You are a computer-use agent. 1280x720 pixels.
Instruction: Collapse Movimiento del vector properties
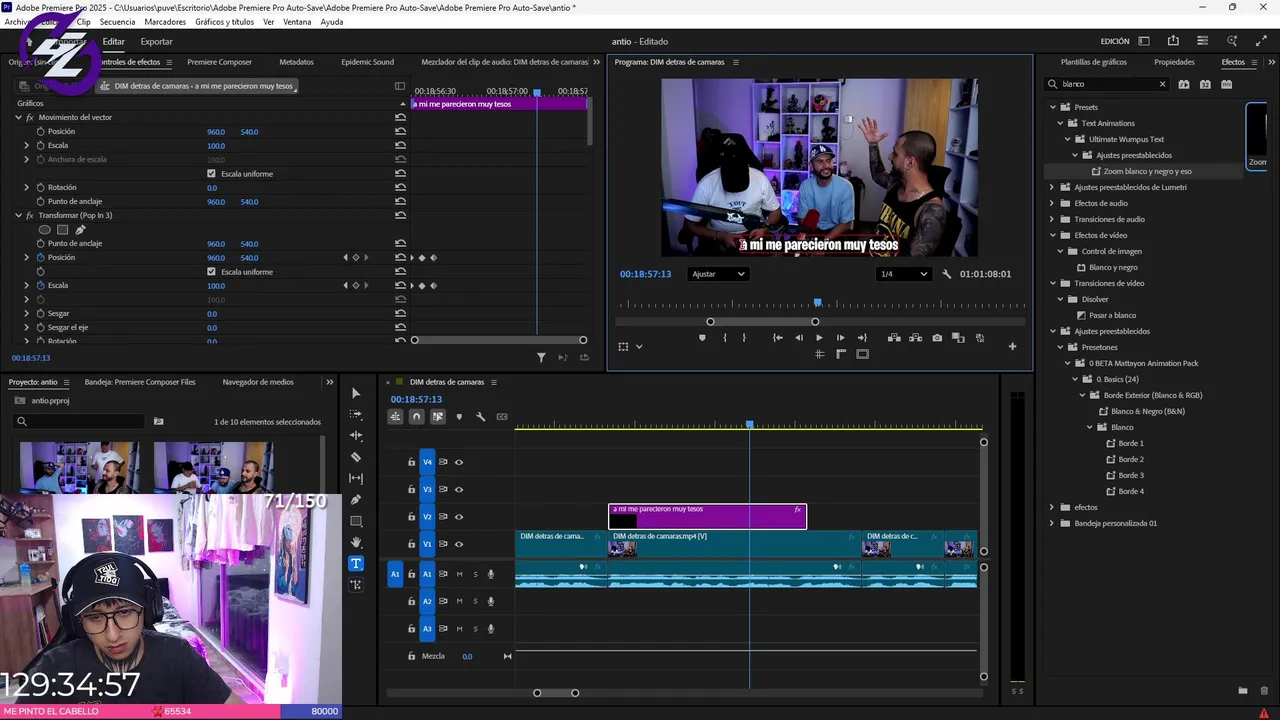pos(18,117)
